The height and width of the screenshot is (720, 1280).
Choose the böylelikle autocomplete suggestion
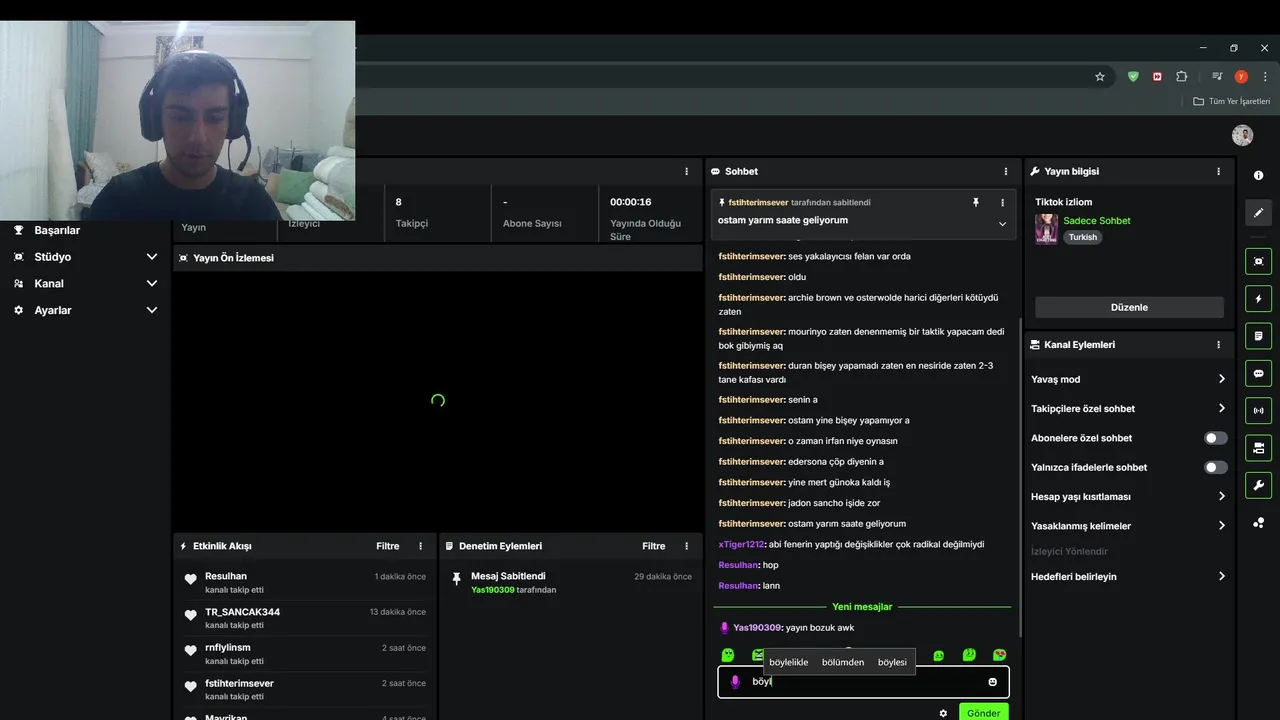click(x=789, y=662)
